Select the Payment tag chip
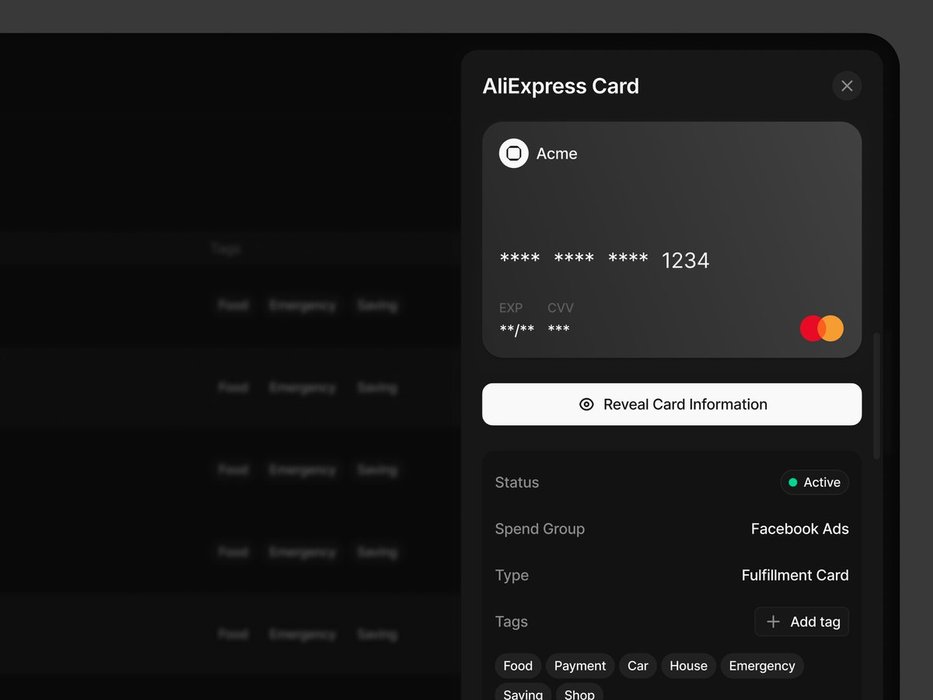 coord(580,666)
